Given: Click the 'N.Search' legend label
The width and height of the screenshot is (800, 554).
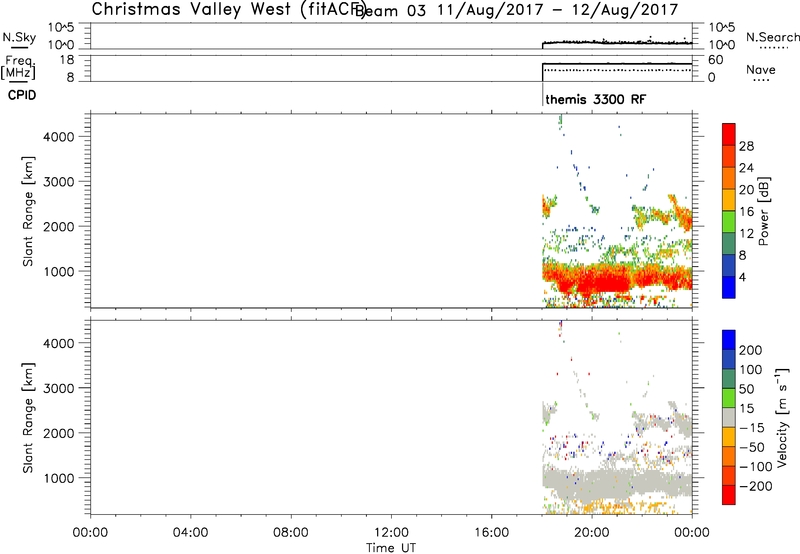Looking at the screenshot, I should coord(772,37).
